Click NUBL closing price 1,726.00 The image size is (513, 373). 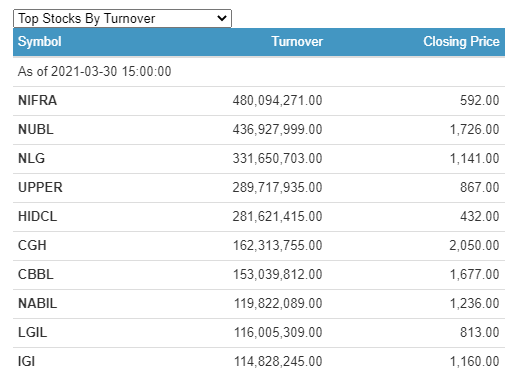pyautogui.click(x=474, y=130)
